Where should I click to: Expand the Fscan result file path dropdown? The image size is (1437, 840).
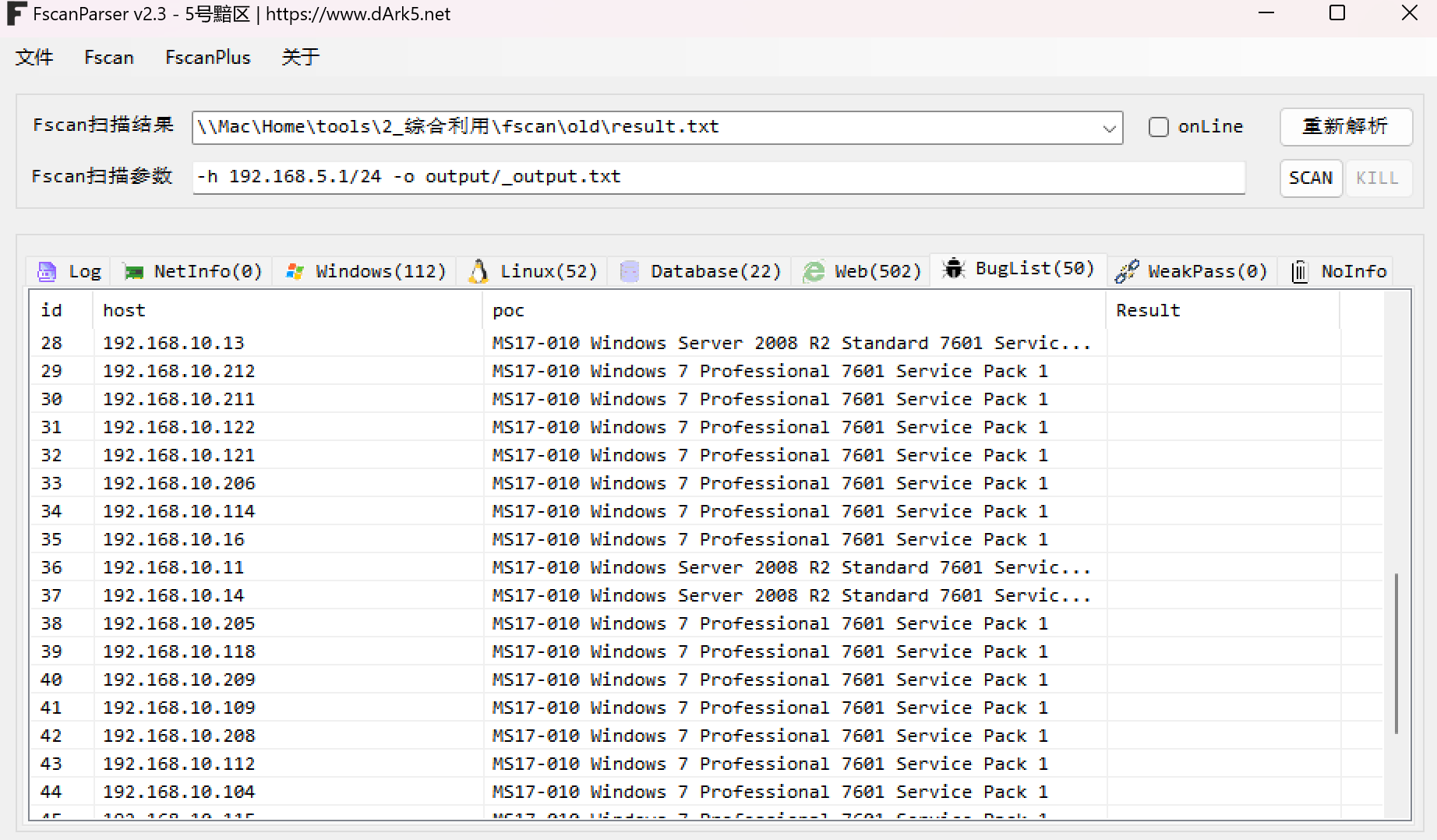click(1109, 128)
